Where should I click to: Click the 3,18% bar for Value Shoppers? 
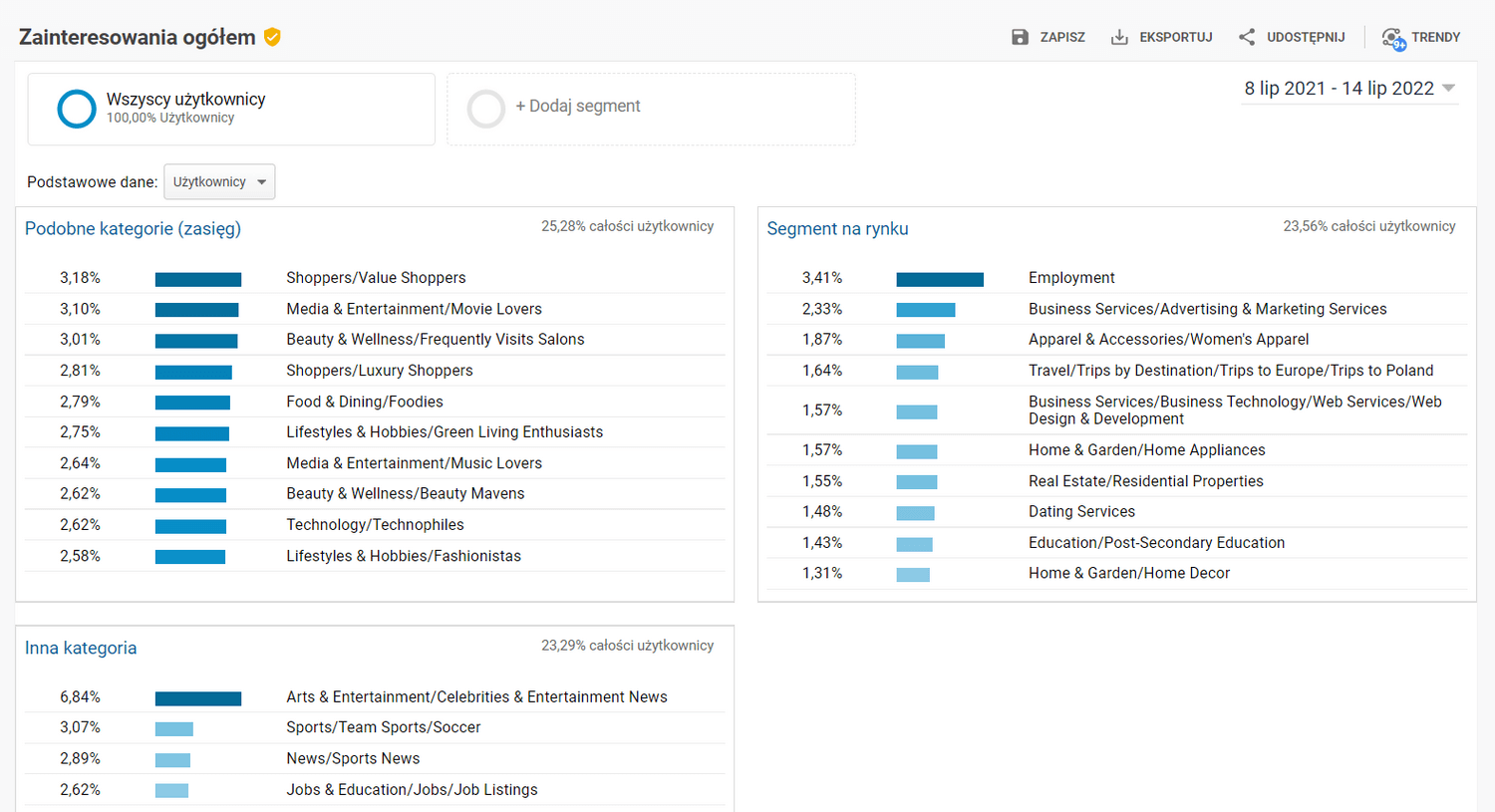coord(198,280)
